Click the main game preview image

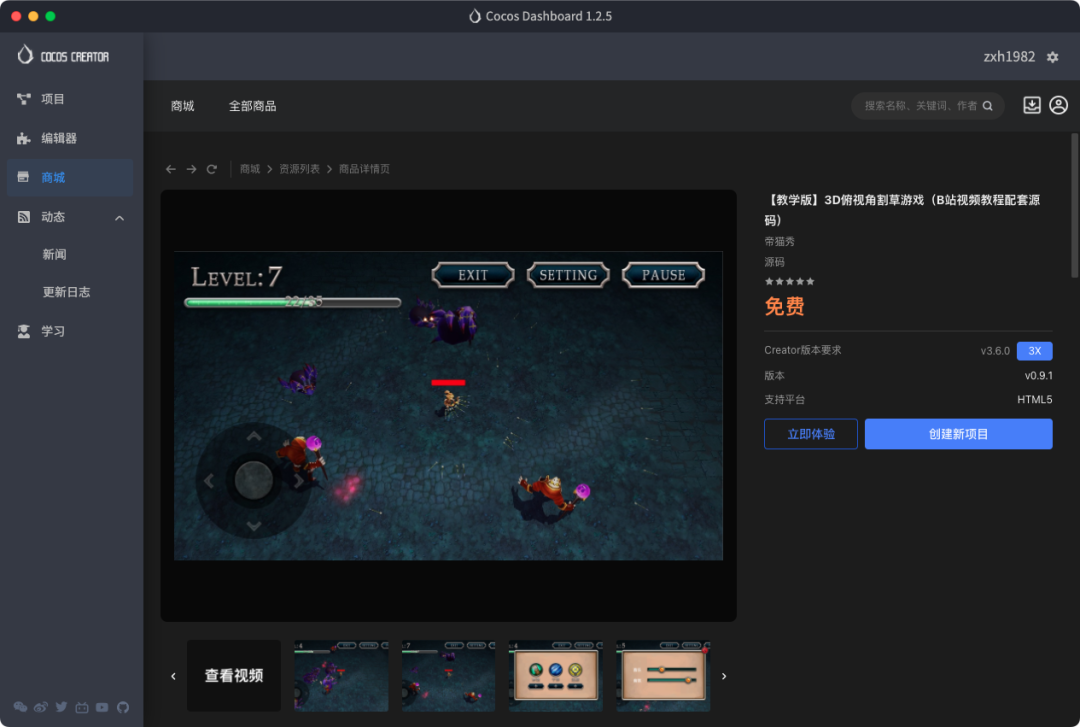(448, 406)
